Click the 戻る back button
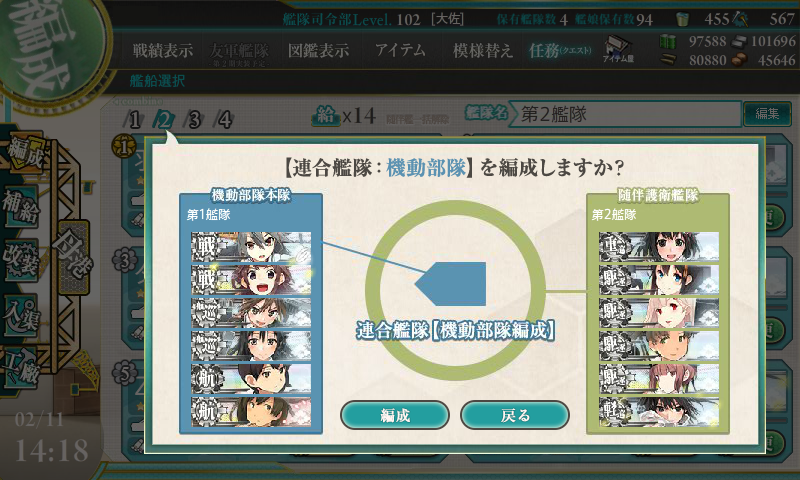Image resolution: width=800 pixels, height=480 pixels. (514, 415)
